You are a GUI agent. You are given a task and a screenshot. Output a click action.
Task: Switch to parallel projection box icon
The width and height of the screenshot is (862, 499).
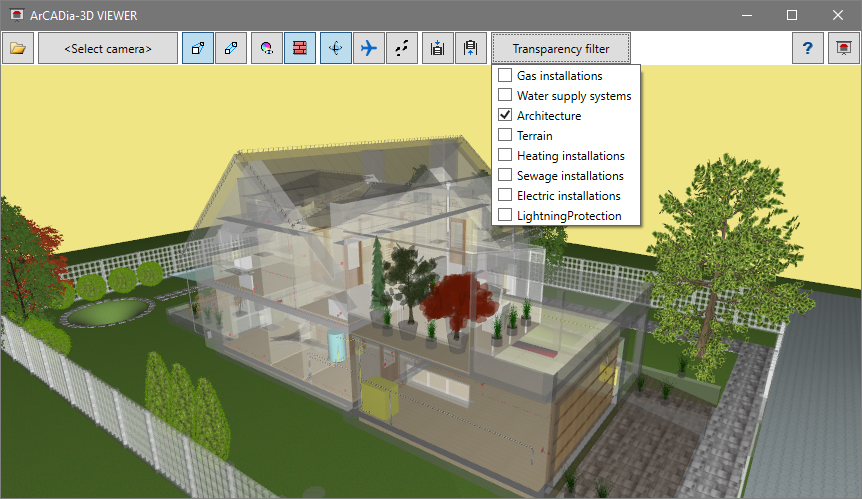click(231, 48)
